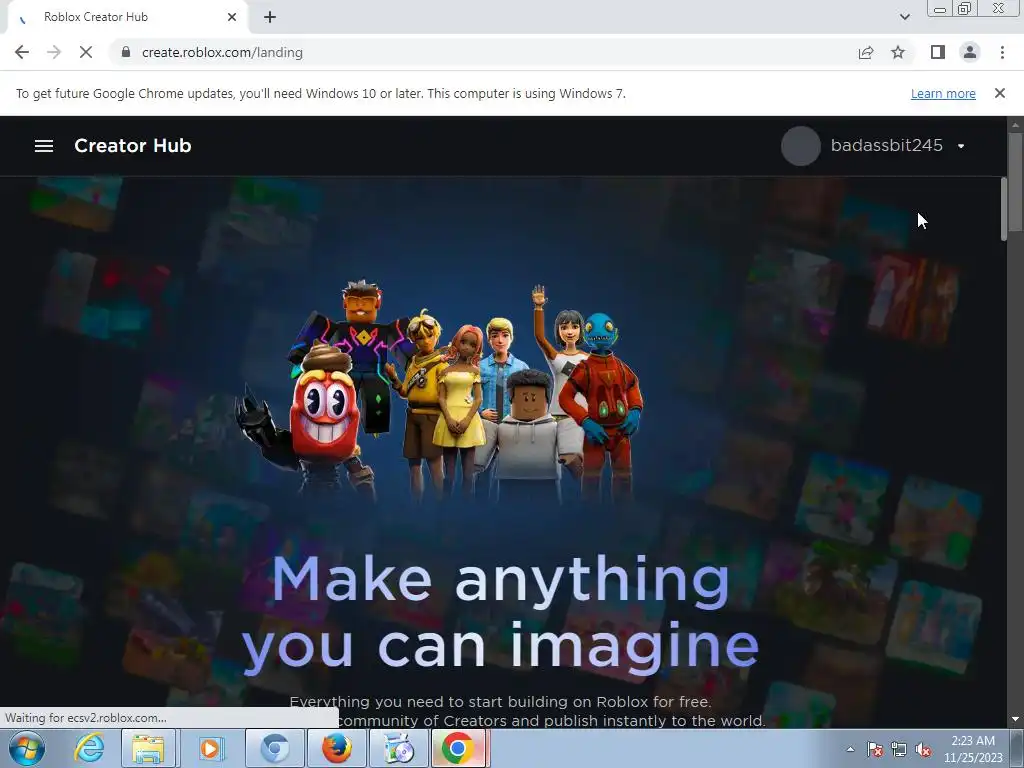Dismiss the Chrome update notification bar
The image size is (1024, 768).
(999, 93)
